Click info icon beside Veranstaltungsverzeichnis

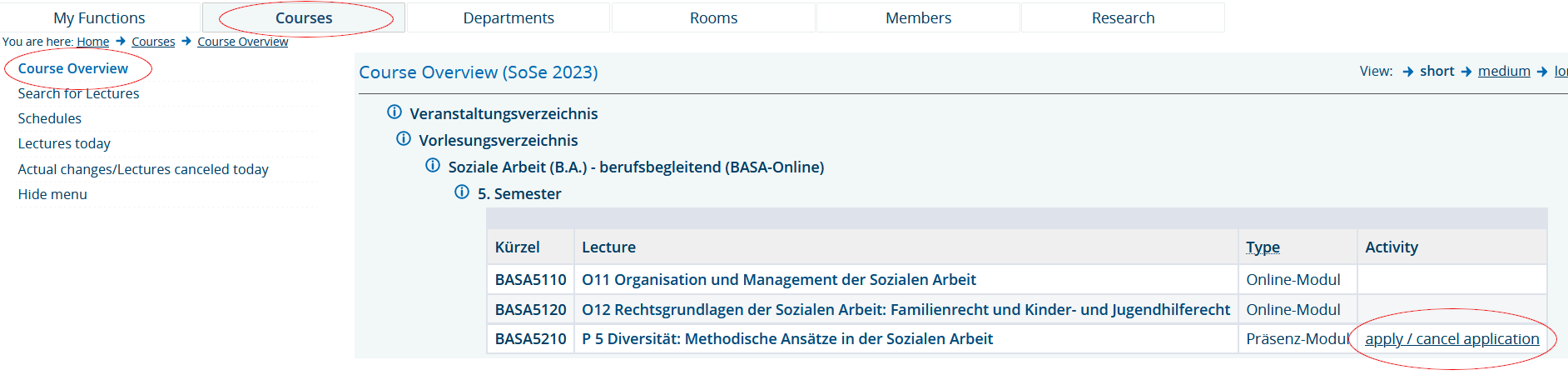click(394, 112)
